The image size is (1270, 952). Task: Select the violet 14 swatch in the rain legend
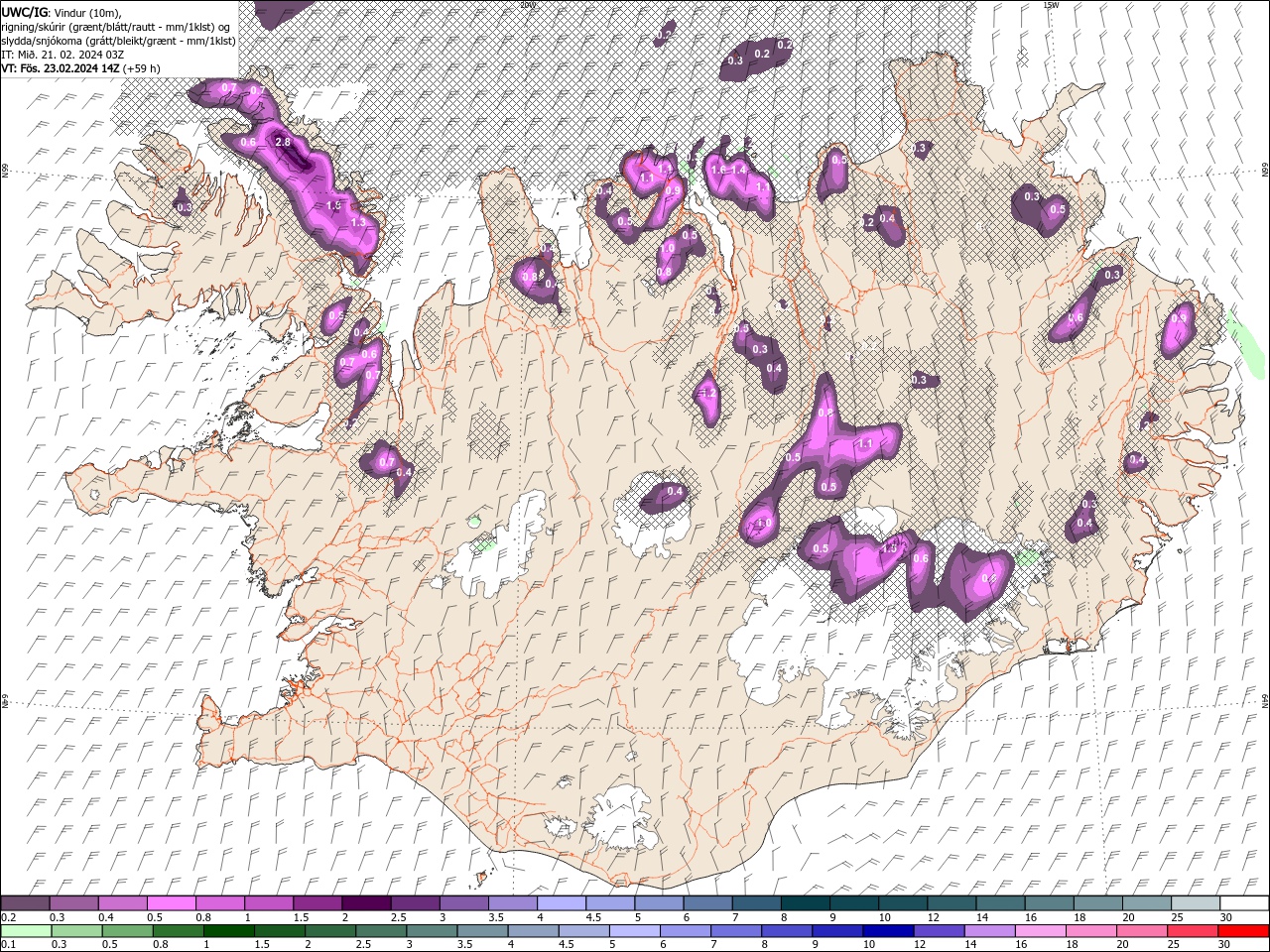[x=989, y=931]
